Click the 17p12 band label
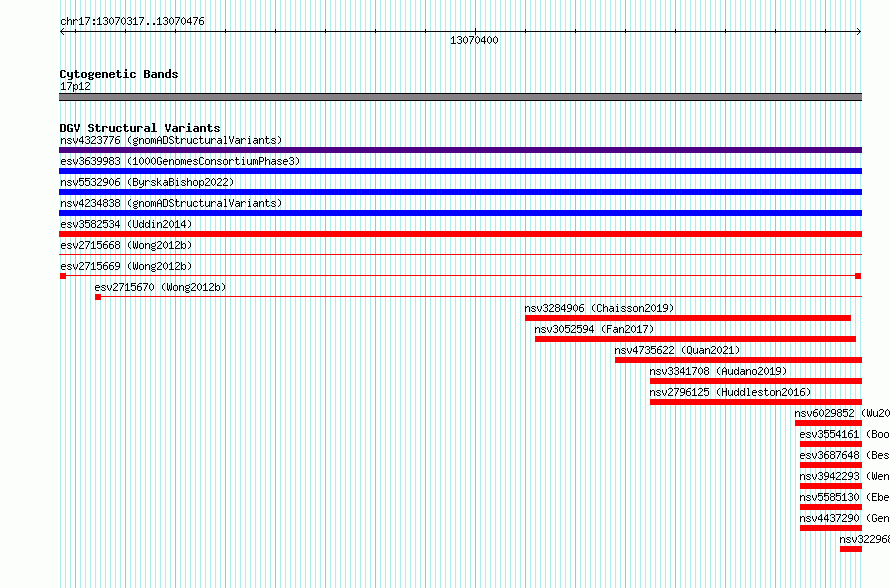This screenshot has width=890, height=588. tap(75, 86)
